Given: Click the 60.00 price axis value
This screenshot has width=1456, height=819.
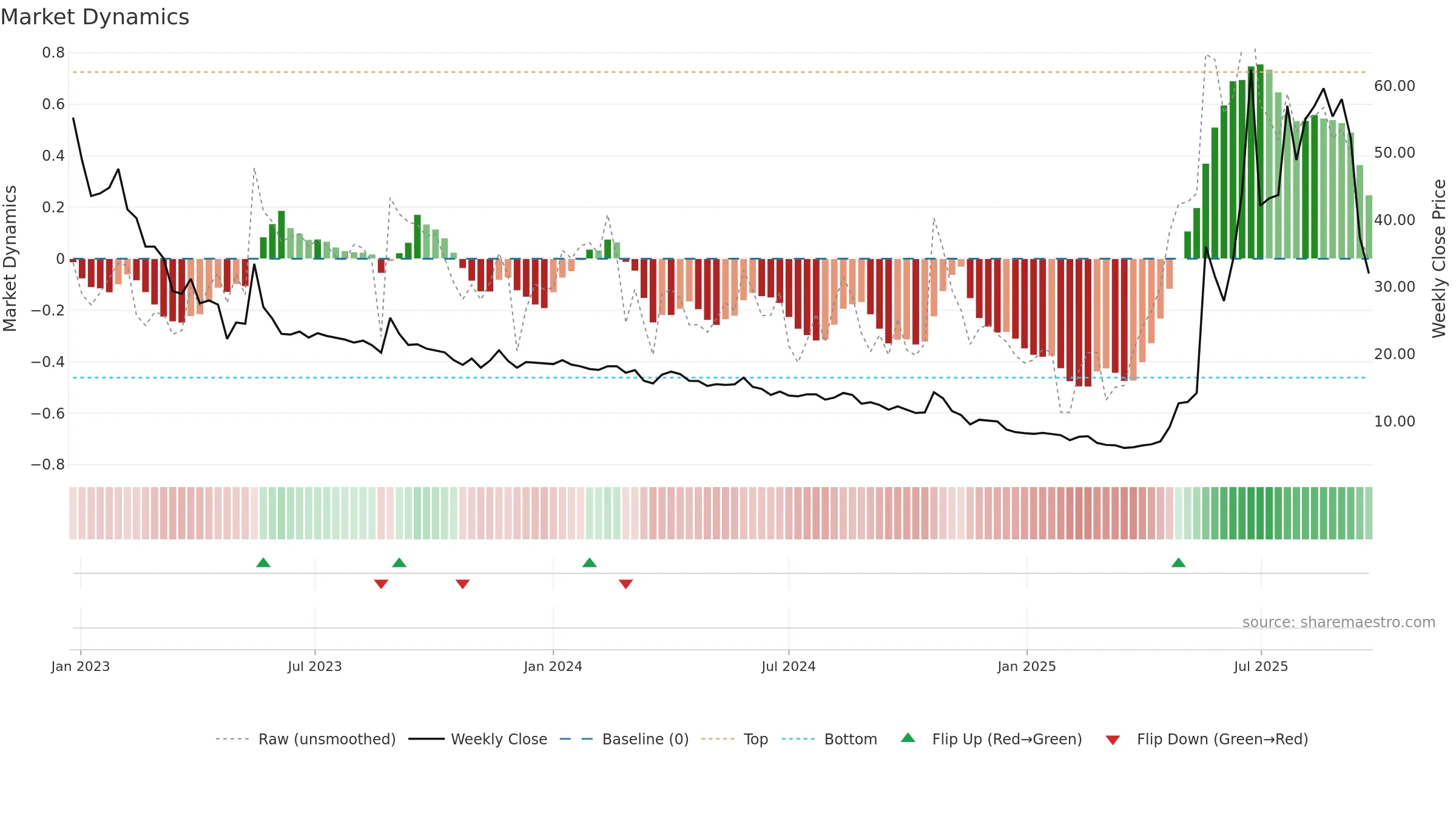Looking at the screenshot, I should point(1395,86).
